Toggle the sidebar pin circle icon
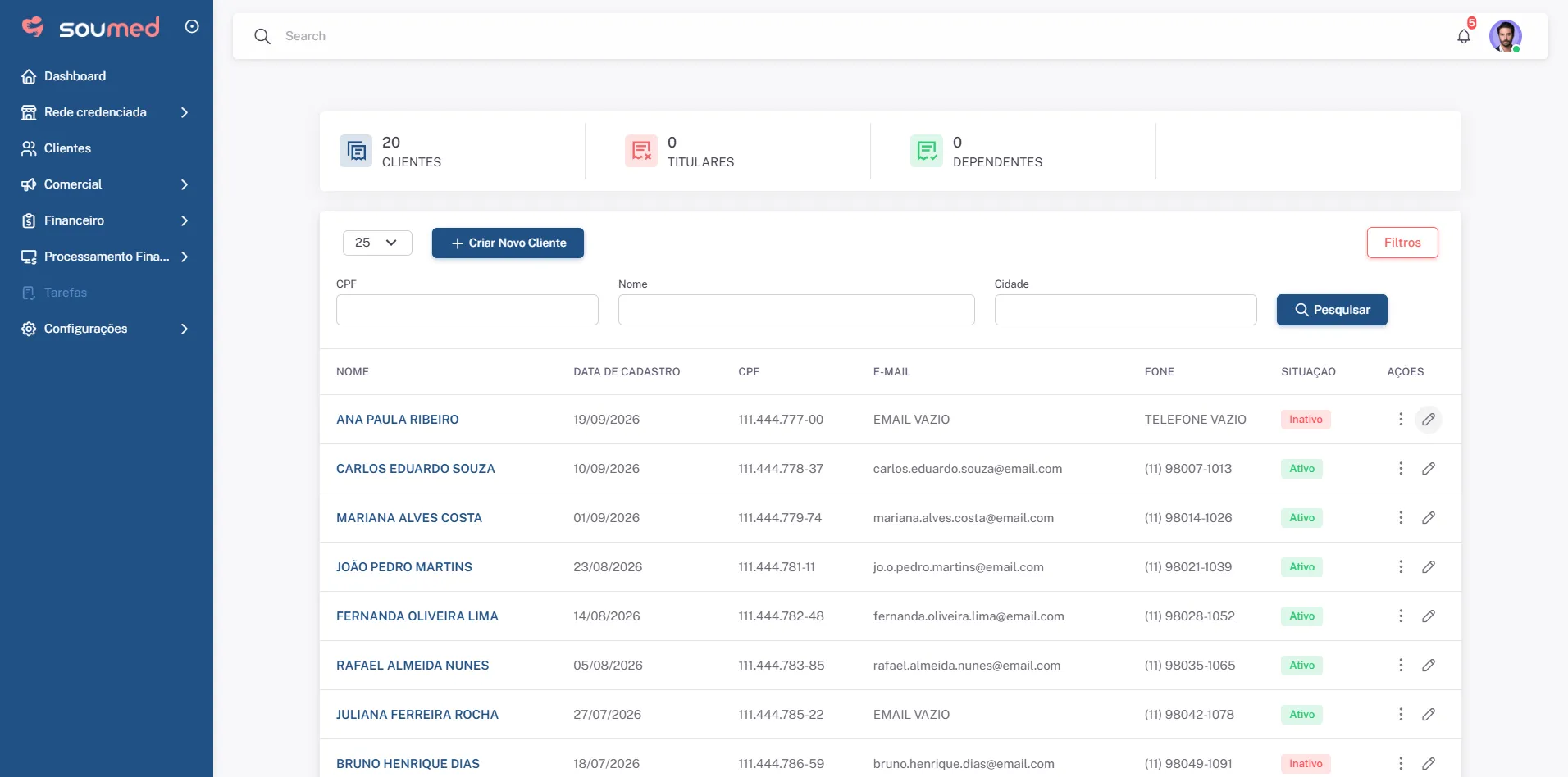Image resolution: width=1568 pixels, height=777 pixels. [192, 26]
